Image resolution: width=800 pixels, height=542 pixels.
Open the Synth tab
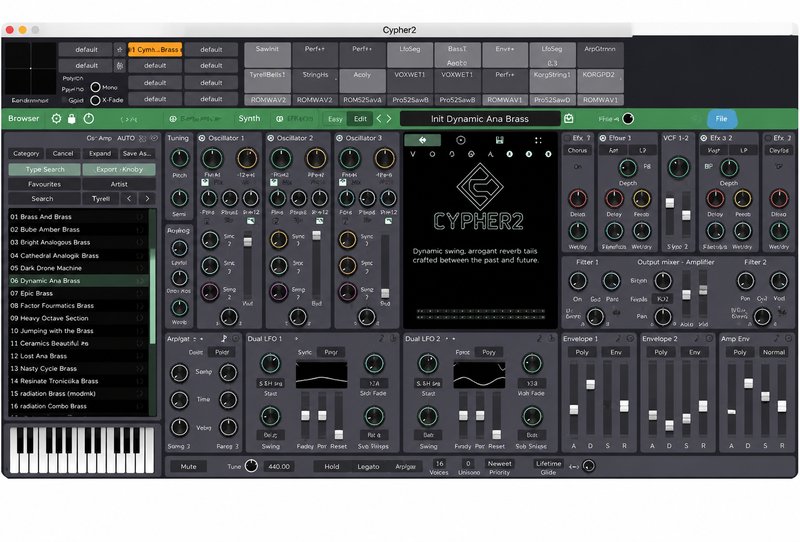[x=249, y=118]
